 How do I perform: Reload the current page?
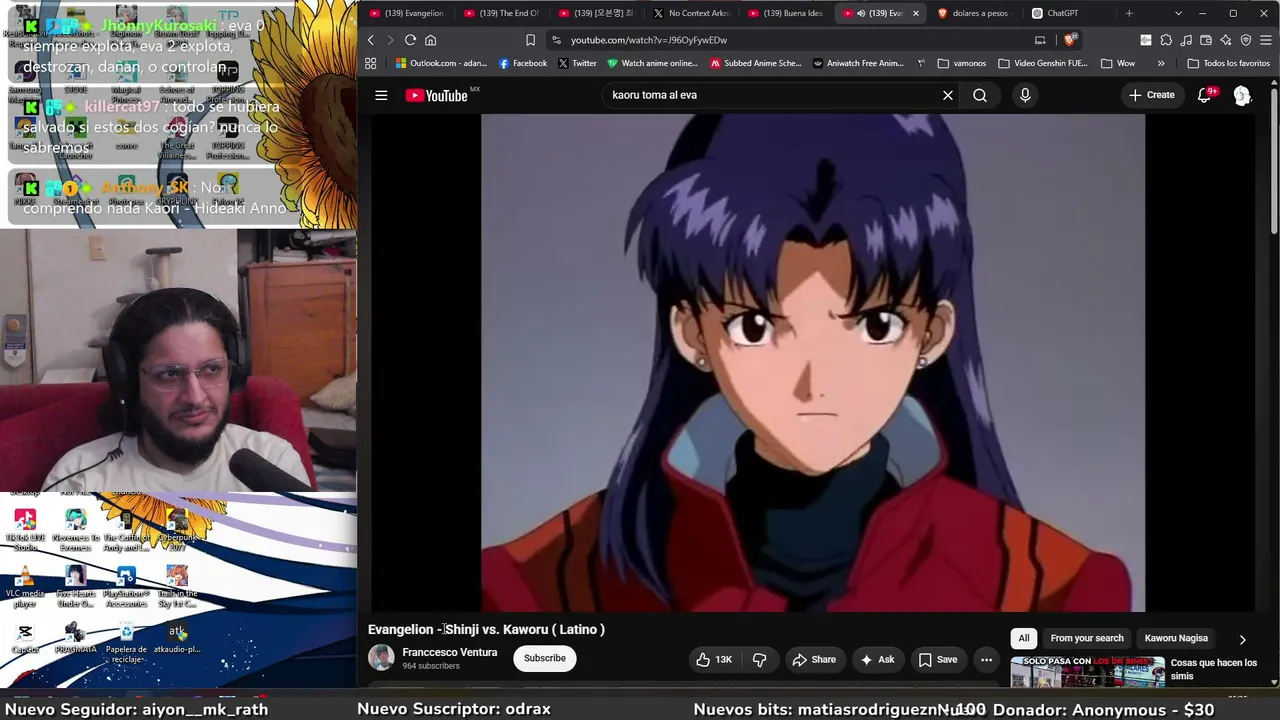[410, 40]
